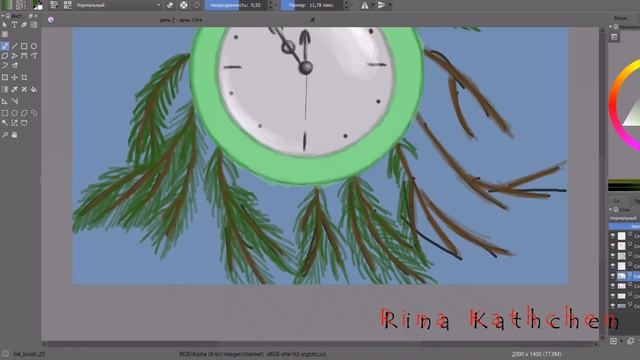640x360 pixels.
Task: Click the brush opacity slider
Action: click(236, 5)
